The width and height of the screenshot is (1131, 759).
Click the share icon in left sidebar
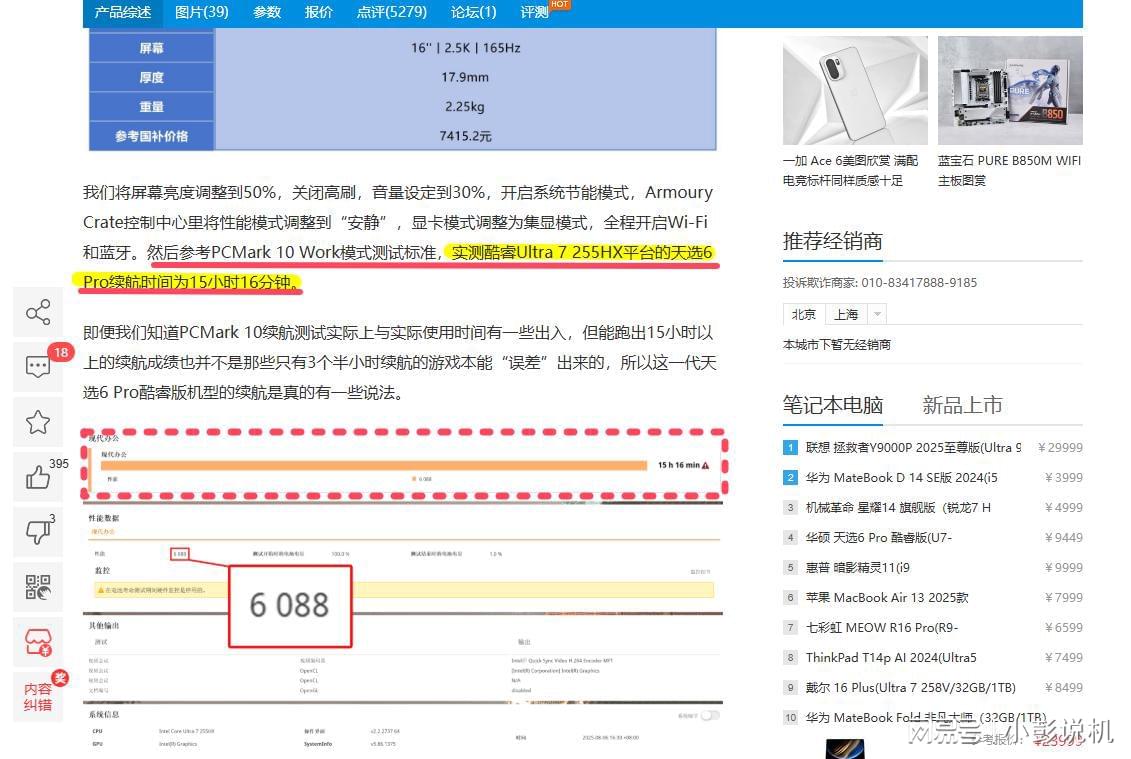[x=38, y=314]
